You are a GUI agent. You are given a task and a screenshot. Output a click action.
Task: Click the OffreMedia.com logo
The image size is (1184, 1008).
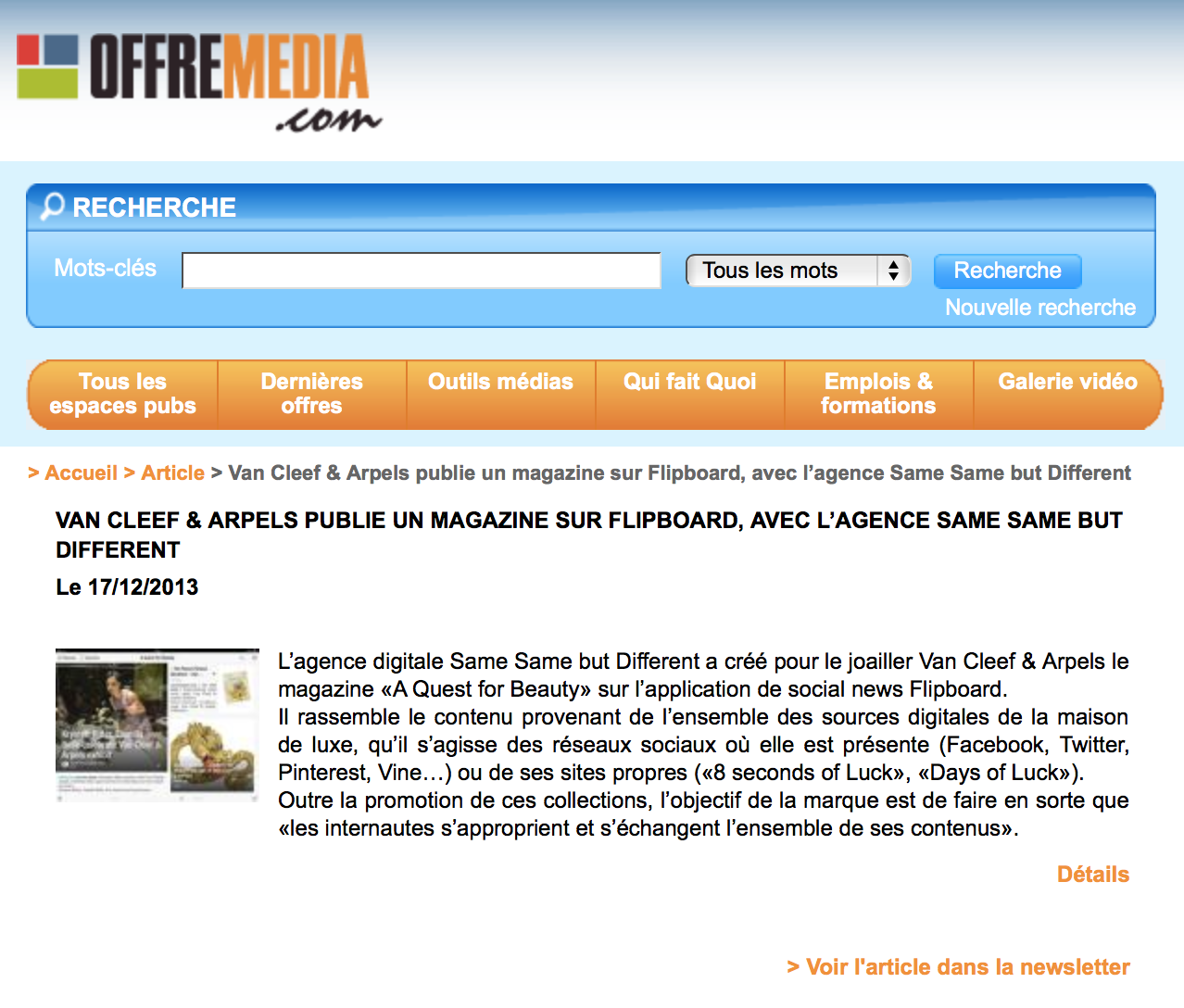point(199,83)
